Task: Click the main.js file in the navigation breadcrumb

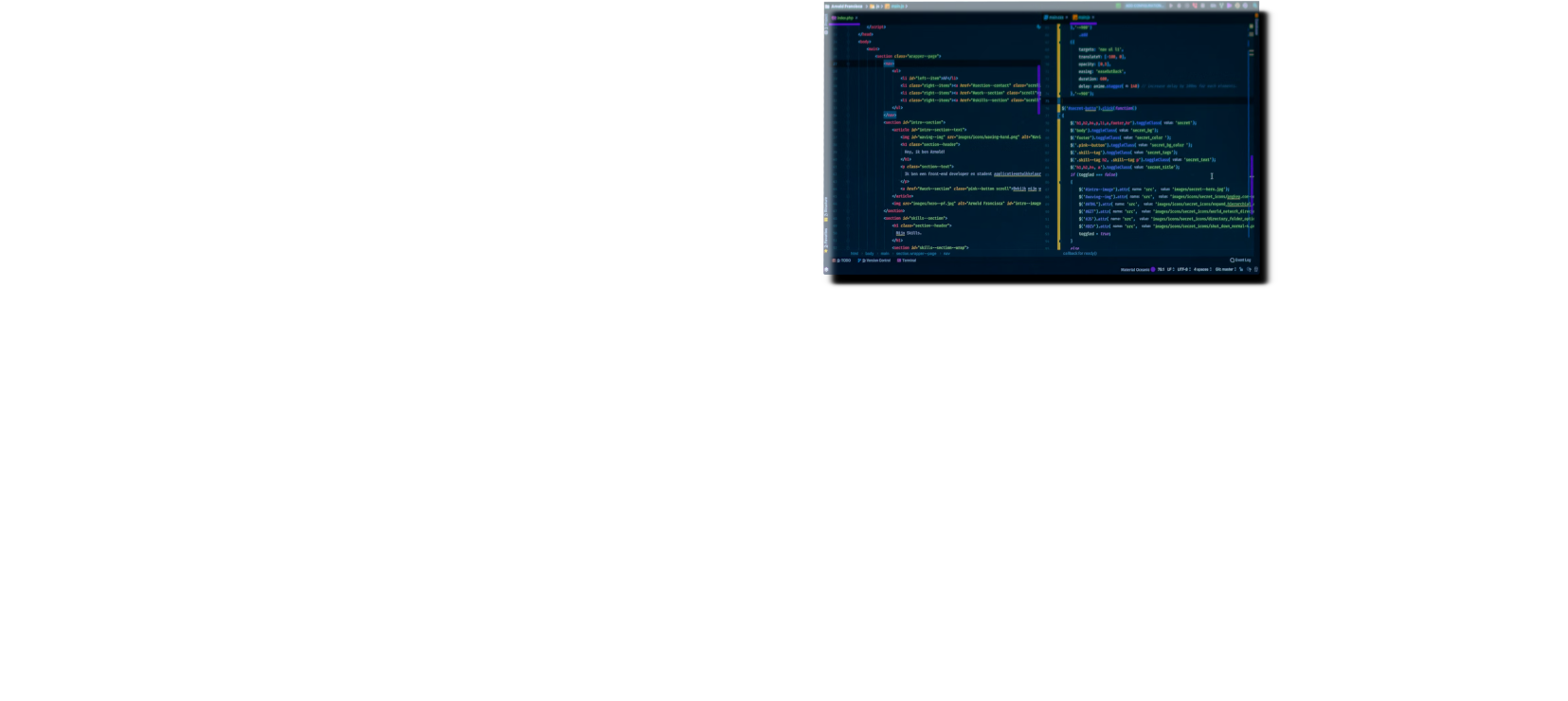Action: click(896, 7)
